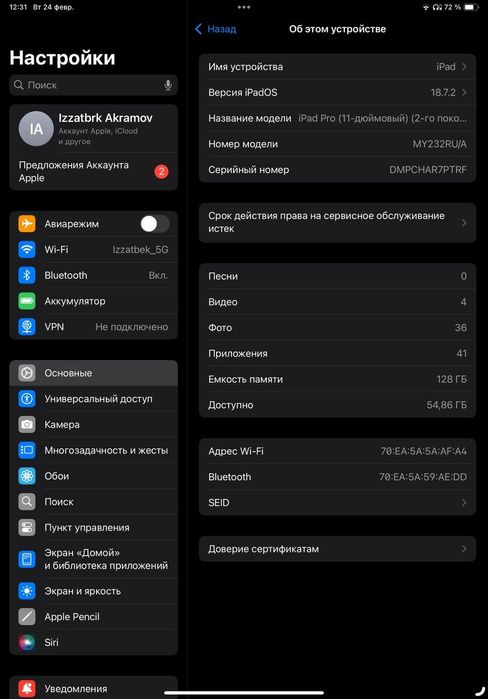Open Универсальный доступ settings
The height and width of the screenshot is (699, 488).
pyautogui.click(x=94, y=399)
